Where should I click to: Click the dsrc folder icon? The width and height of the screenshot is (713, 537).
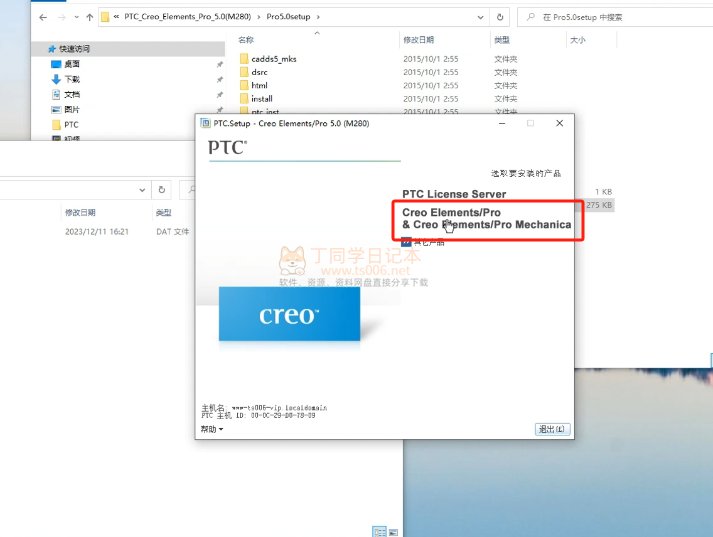244,72
